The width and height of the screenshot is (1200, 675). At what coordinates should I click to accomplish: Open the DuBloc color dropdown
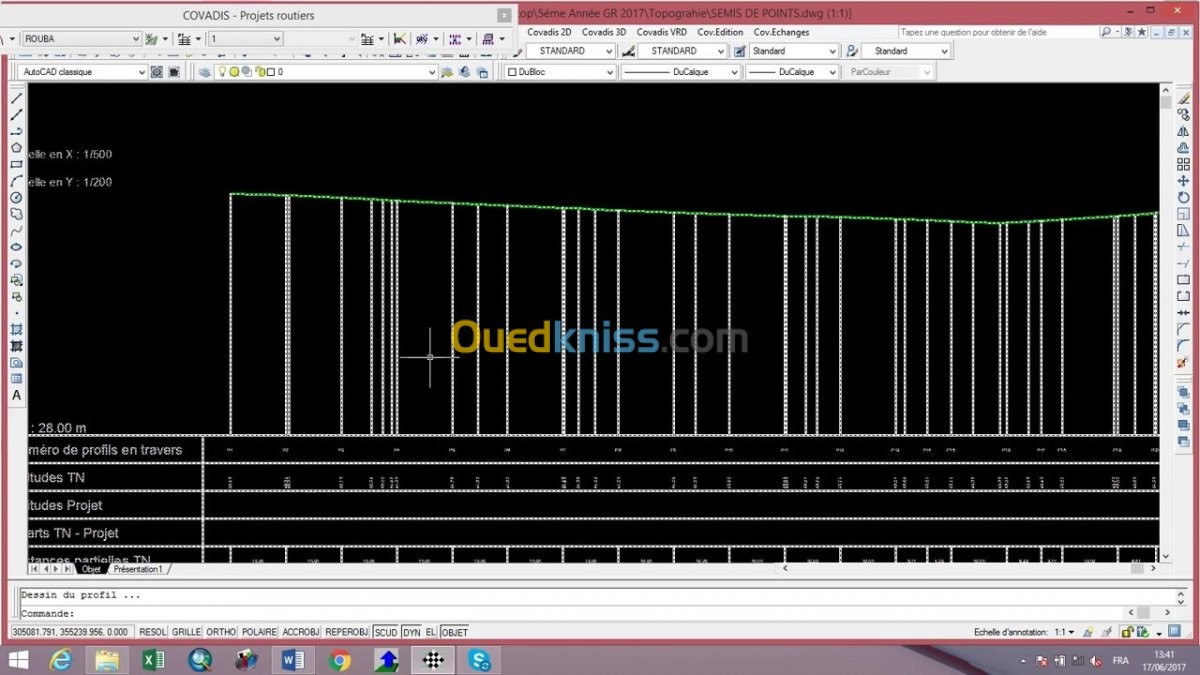(560, 72)
